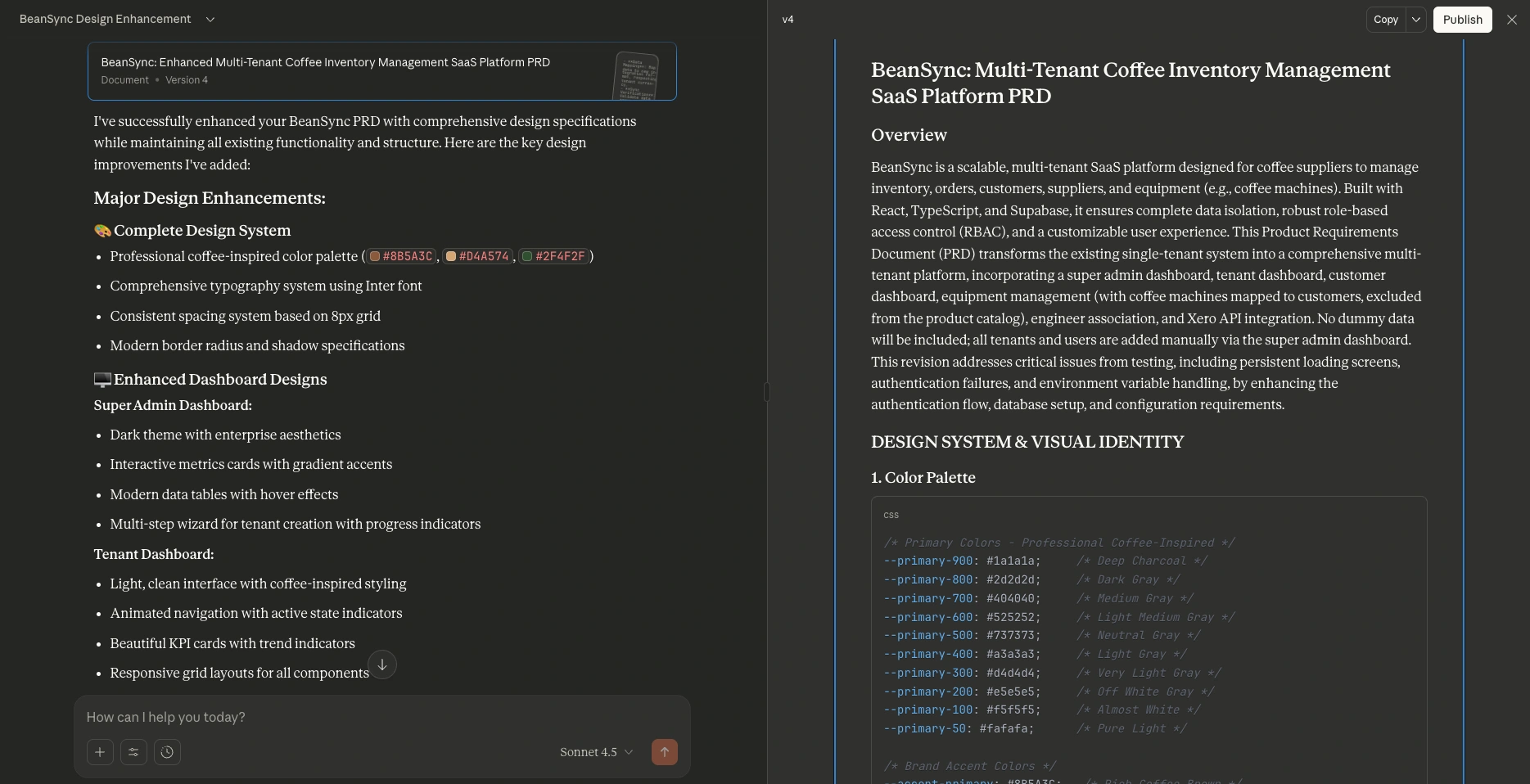1530x784 pixels.
Task: Open the Copy options dropdown arrow
Action: (1416, 20)
